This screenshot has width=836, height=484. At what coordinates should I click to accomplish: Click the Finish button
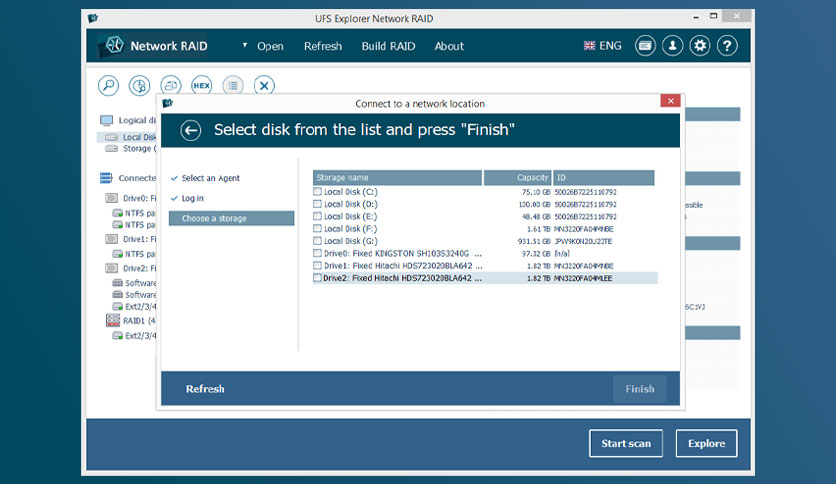640,389
